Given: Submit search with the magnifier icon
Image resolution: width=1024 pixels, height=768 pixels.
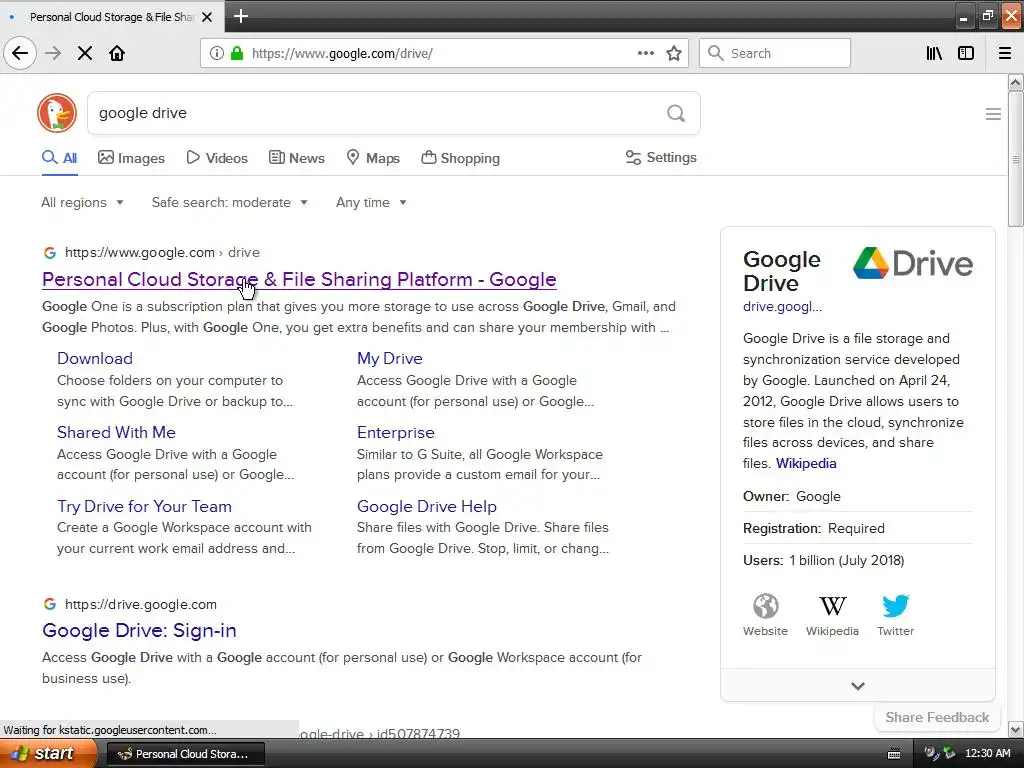Looking at the screenshot, I should click(676, 114).
